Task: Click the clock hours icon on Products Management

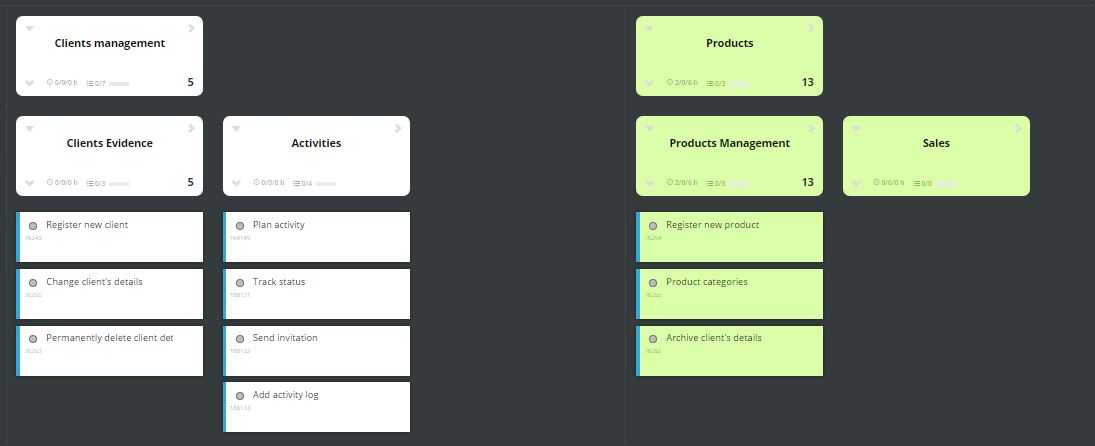Action: point(670,182)
